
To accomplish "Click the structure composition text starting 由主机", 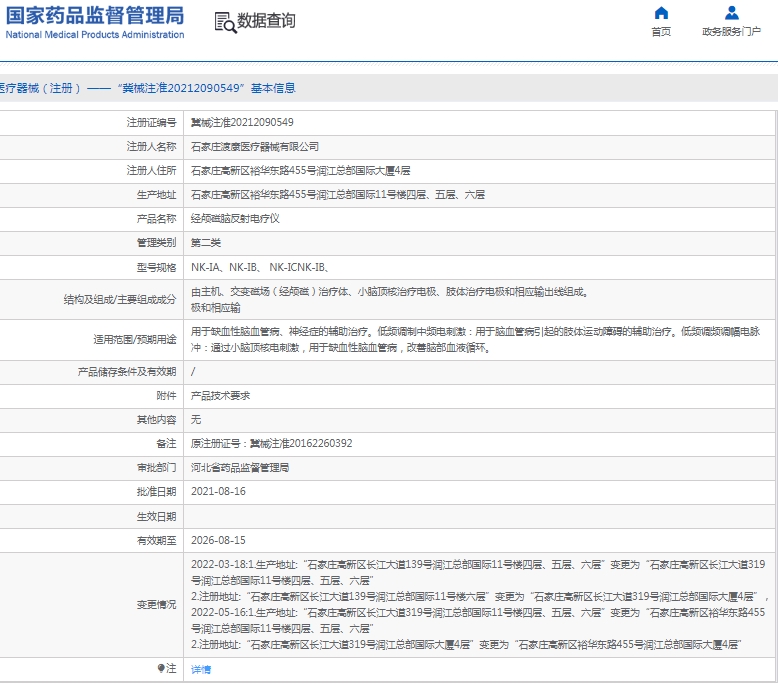I will [x=390, y=300].
